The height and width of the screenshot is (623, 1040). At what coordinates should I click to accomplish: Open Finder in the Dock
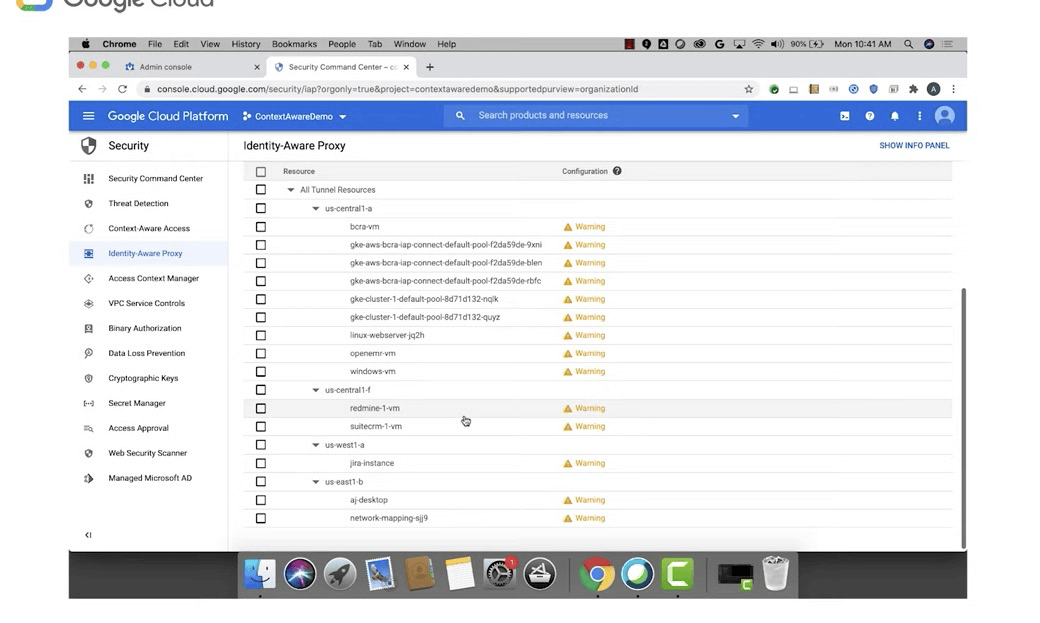[x=260, y=574]
